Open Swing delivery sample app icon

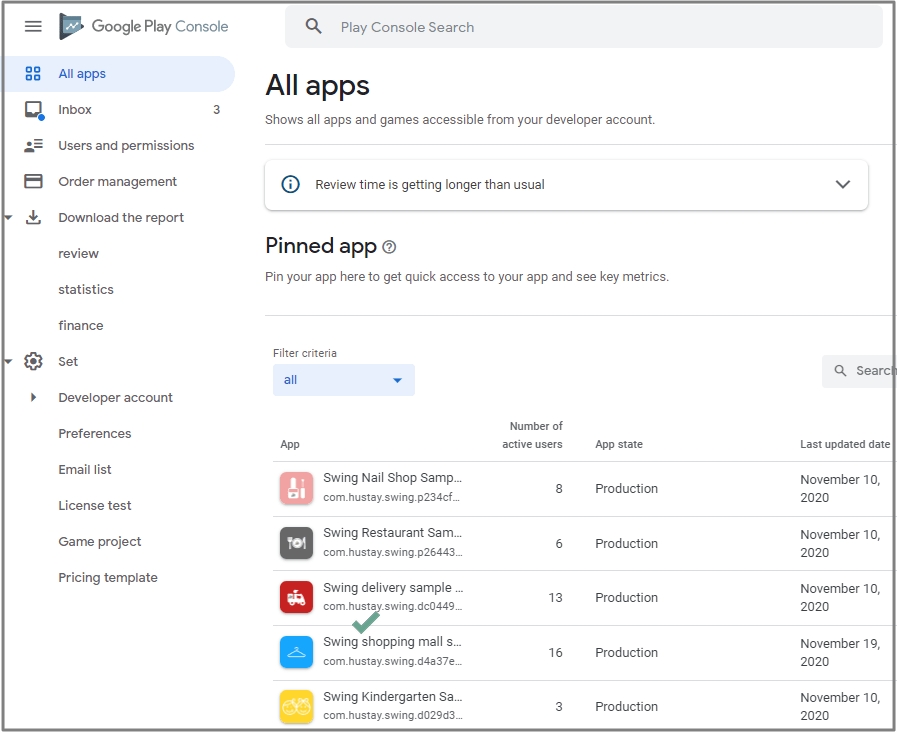coord(296,598)
